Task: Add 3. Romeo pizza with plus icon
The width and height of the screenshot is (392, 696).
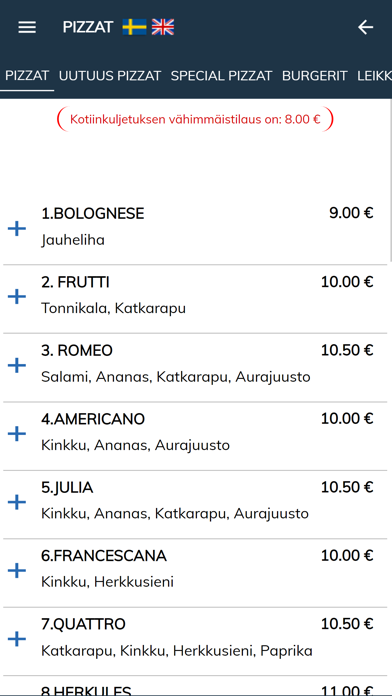Action: click(x=17, y=365)
